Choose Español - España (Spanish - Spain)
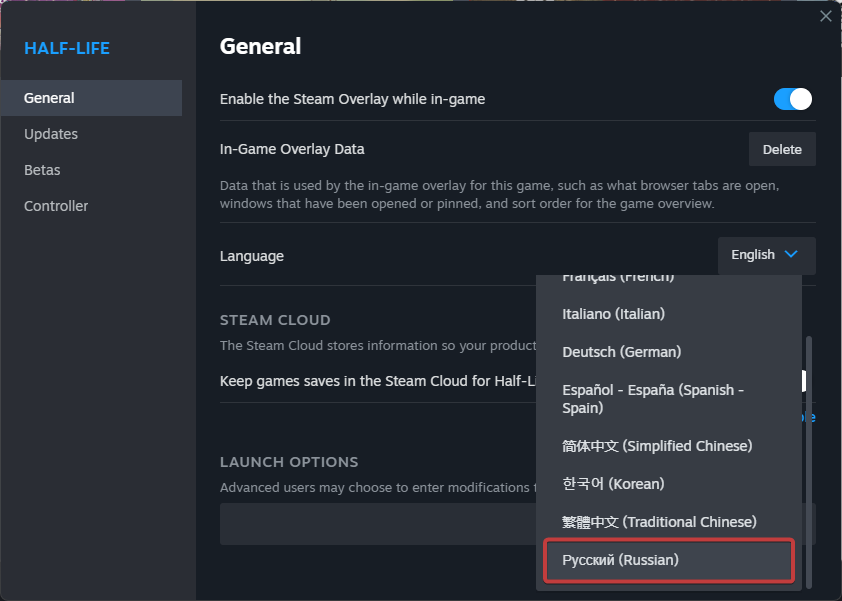The image size is (842, 601). click(x=653, y=399)
